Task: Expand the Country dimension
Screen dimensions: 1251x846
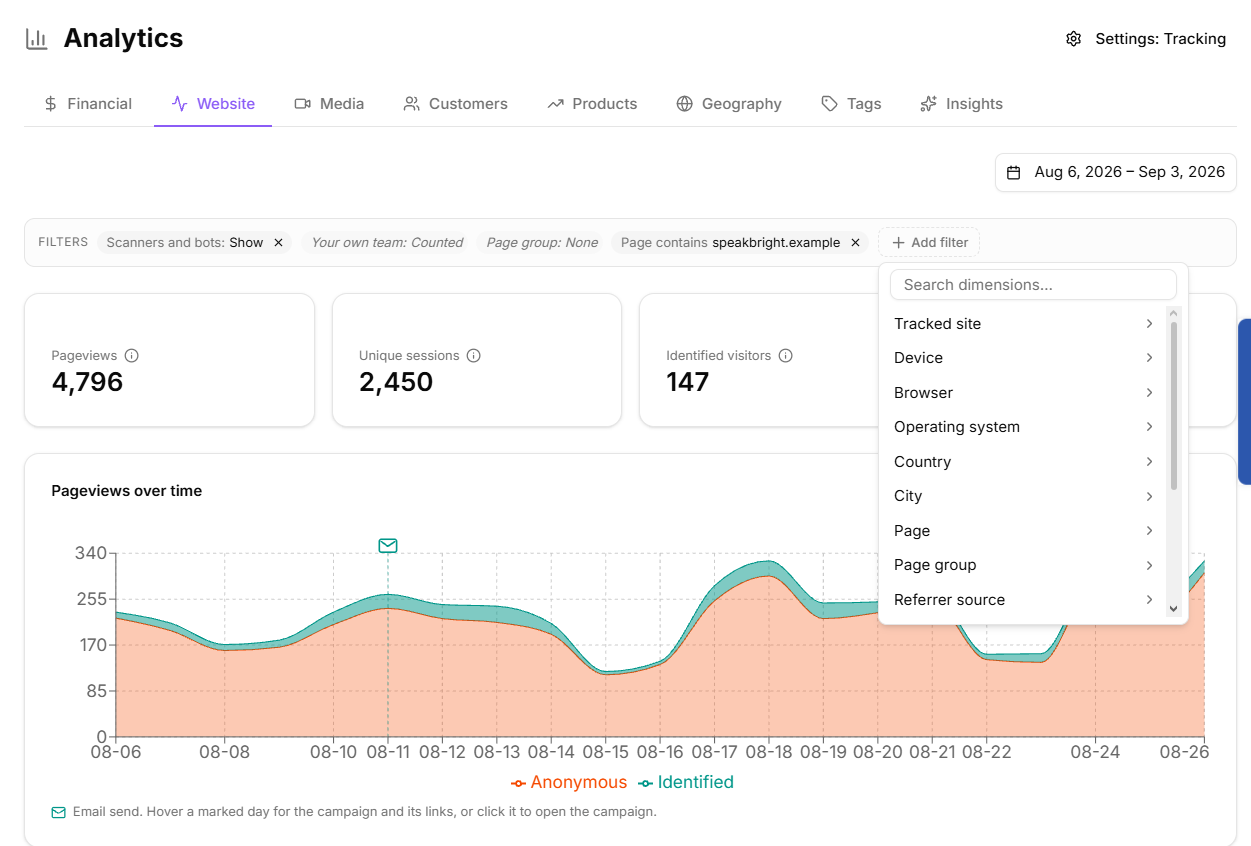Action: tap(1024, 462)
